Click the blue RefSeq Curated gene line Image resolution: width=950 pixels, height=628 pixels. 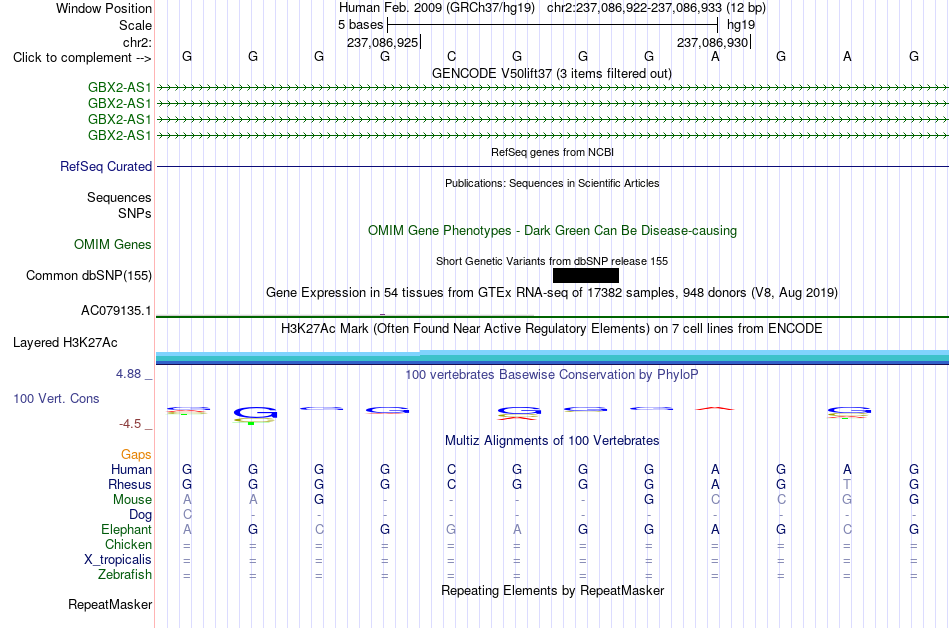pyautogui.click(x=553, y=167)
